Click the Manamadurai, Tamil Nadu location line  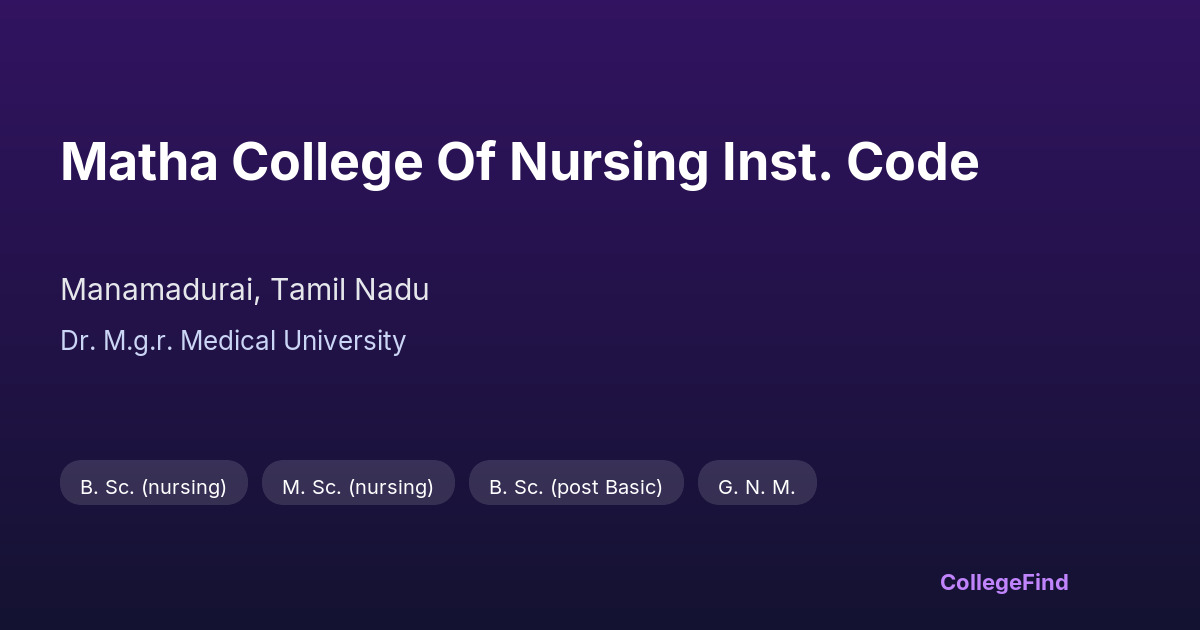pyautogui.click(x=244, y=290)
